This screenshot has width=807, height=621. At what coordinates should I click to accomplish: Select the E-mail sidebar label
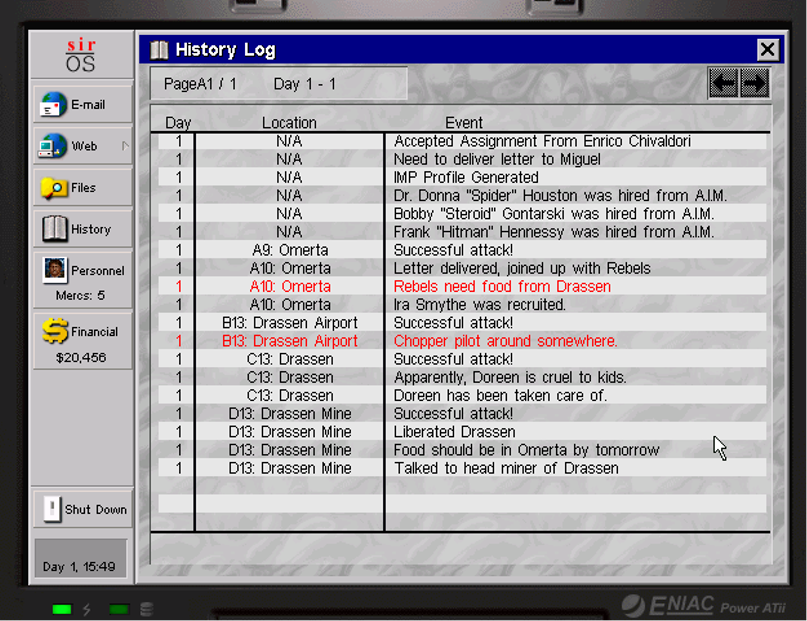(88, 105)
